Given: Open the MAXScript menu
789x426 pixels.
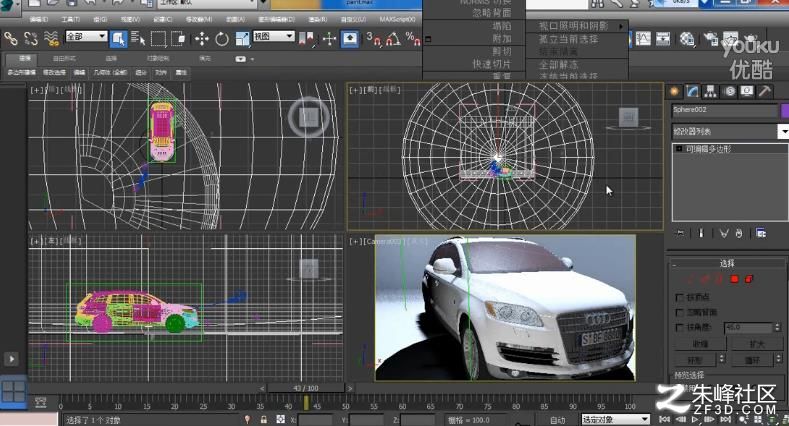Looking at the screenshot, I should point(398,20).
